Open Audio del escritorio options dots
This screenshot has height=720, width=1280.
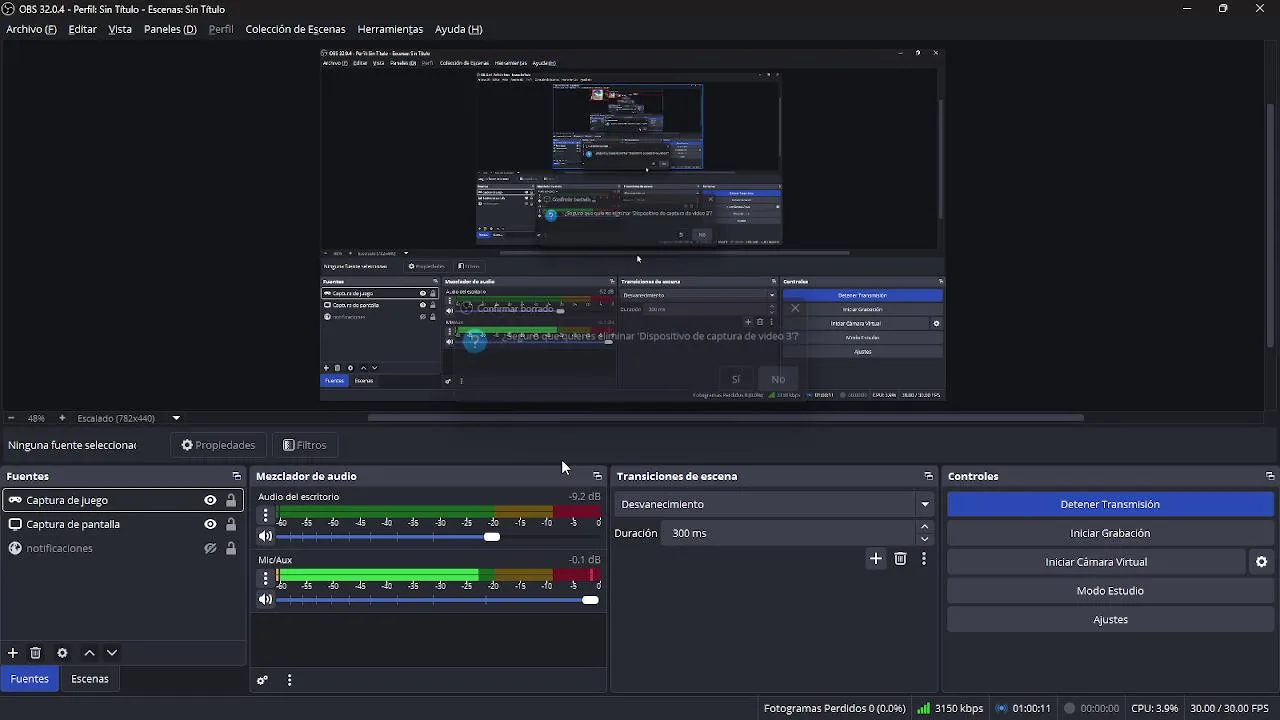265,516
